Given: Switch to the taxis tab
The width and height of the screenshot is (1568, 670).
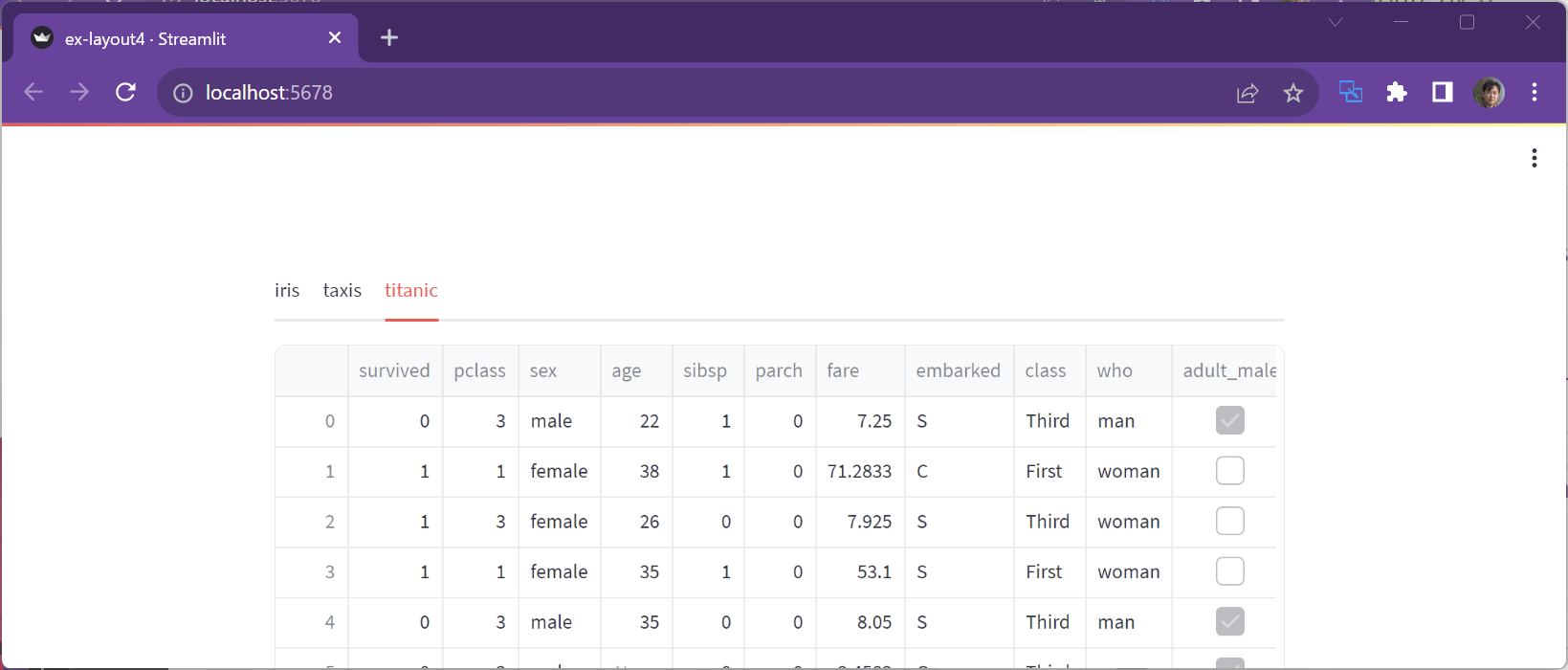Looking at the screenshot, I should point(342,290).
